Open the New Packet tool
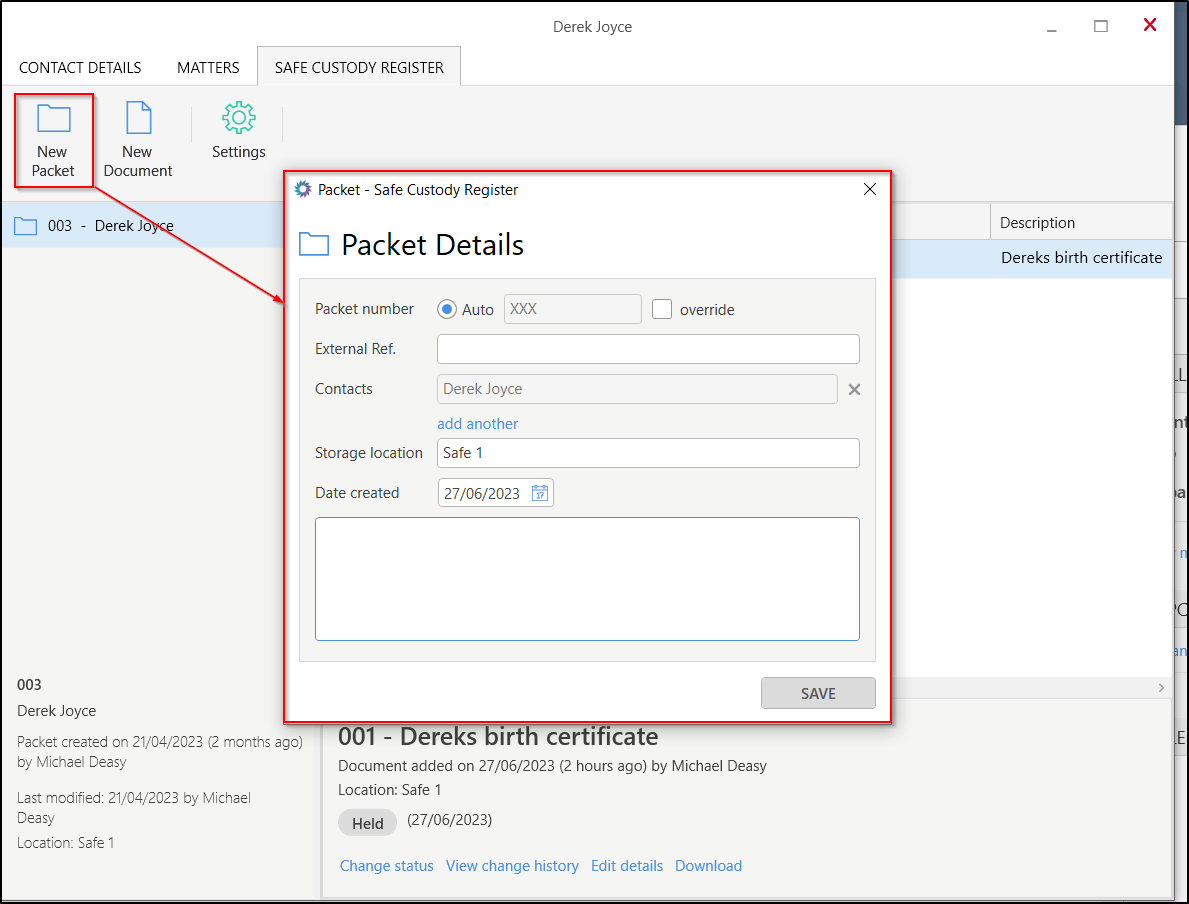1189x904 pixels. click(x=53, y=140)
